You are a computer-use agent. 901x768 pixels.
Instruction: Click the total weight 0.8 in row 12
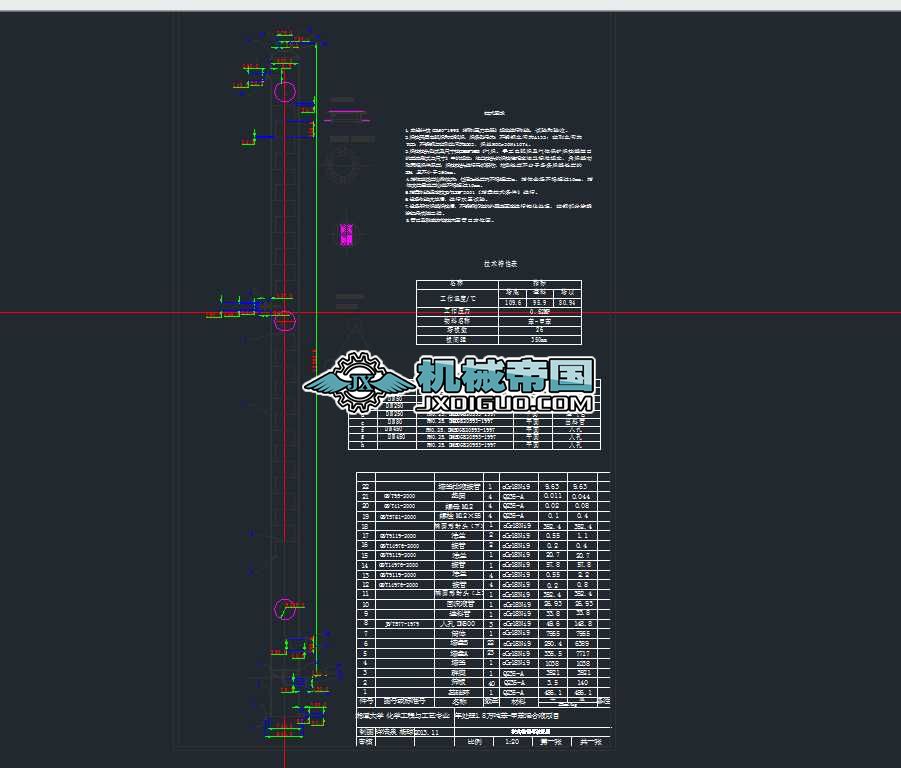point(582,584)
